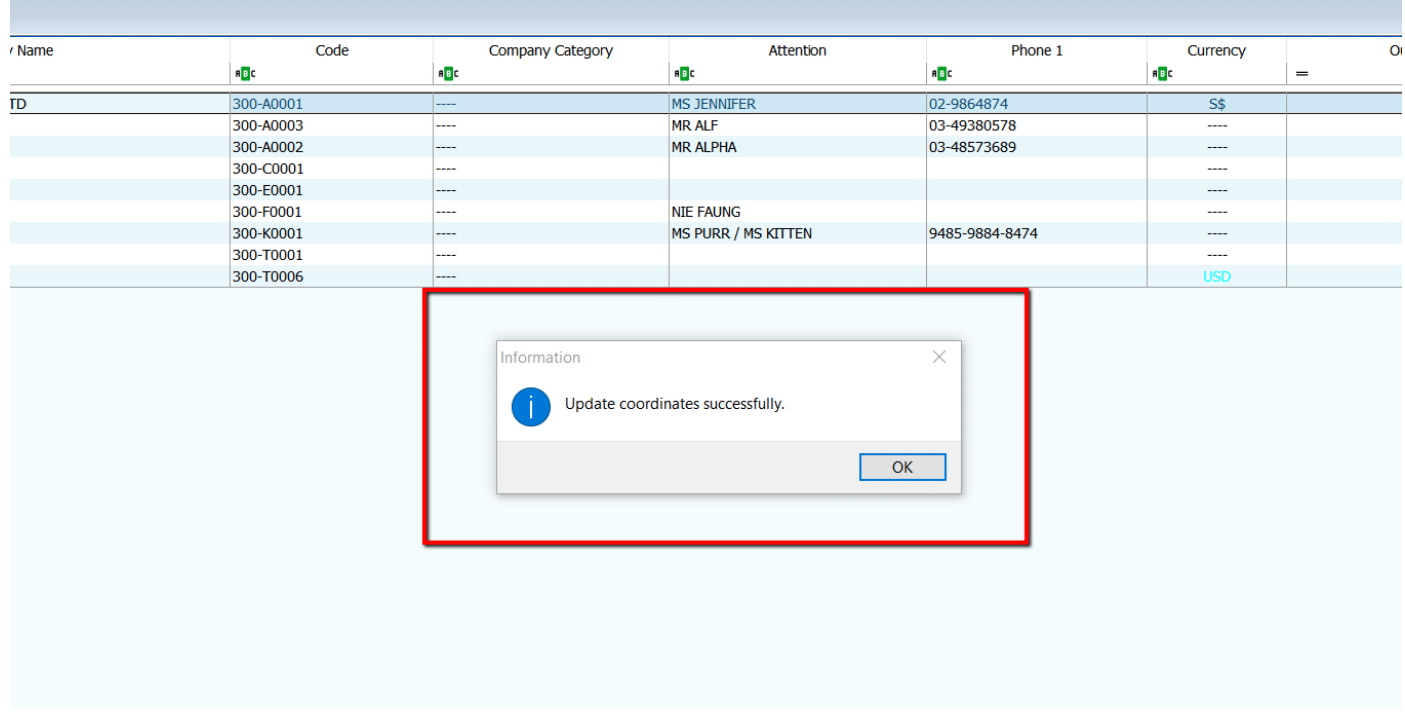Select the USD currency cell
The height and width of the screenshot is (717, 1405).
1216,277
